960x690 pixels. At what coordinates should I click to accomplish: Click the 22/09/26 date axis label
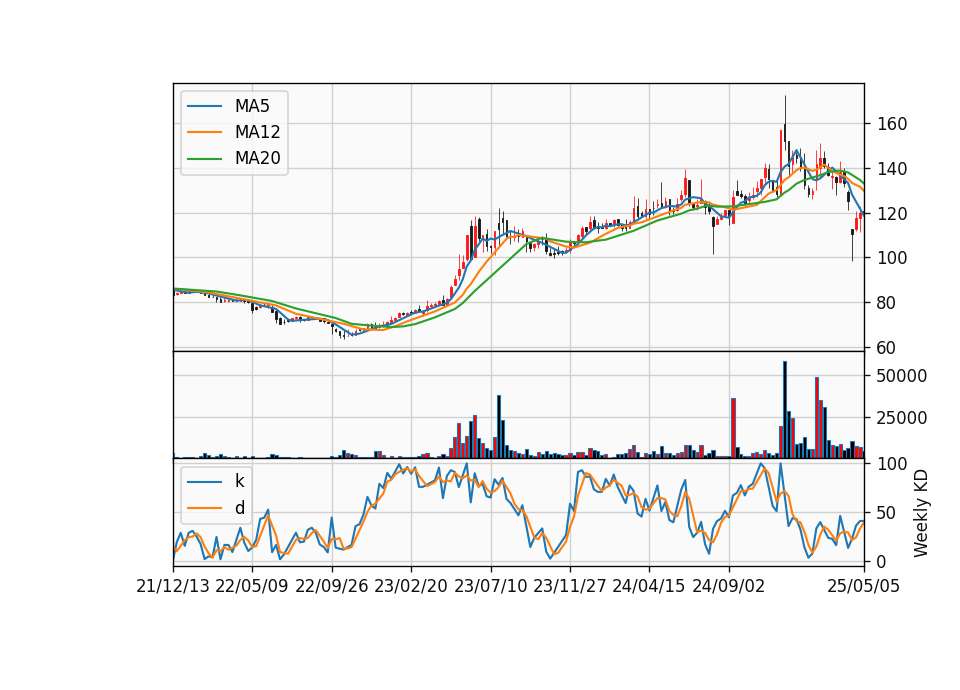pos(332,587)
